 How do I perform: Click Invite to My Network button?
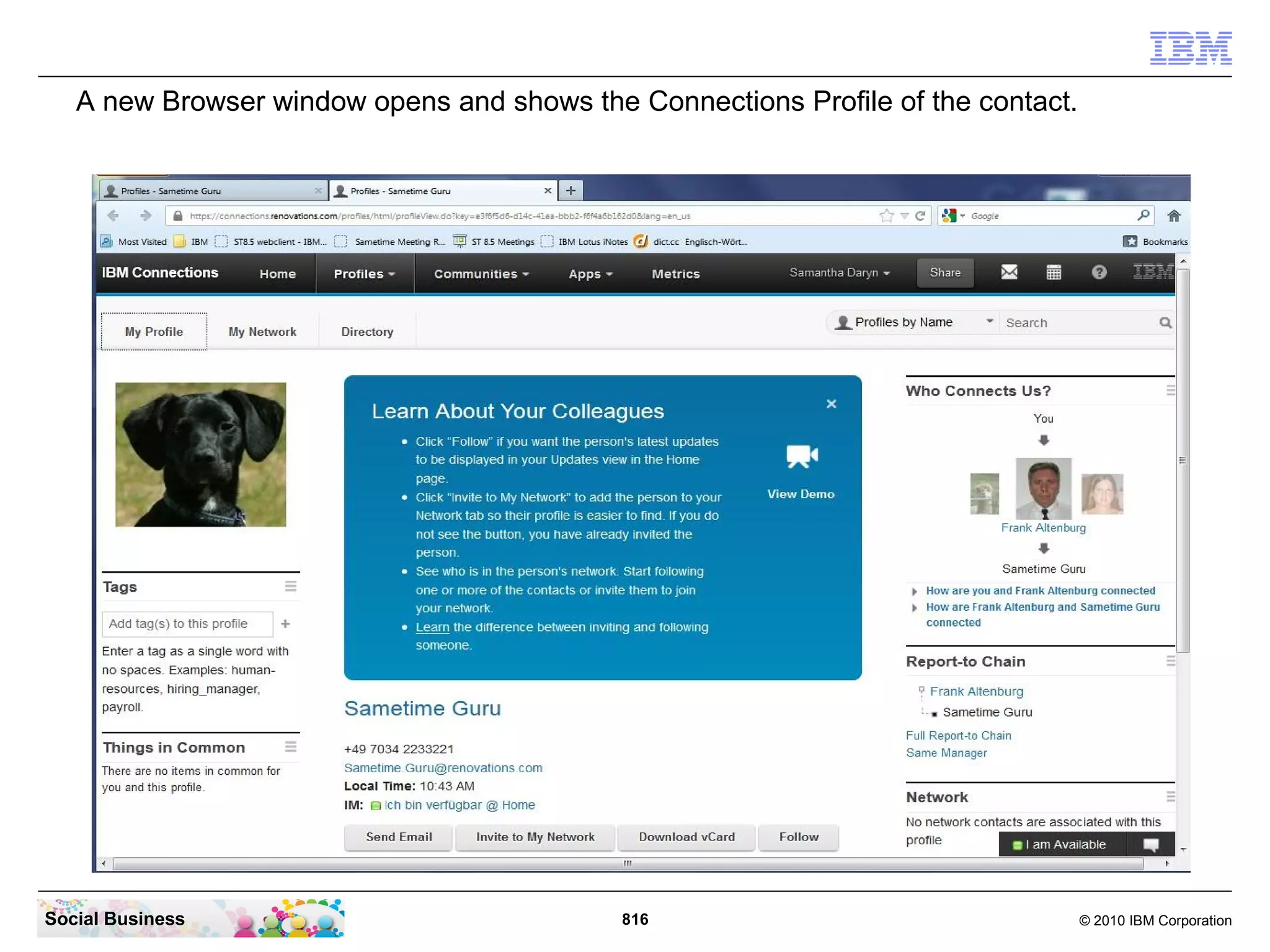coord(535,837)
